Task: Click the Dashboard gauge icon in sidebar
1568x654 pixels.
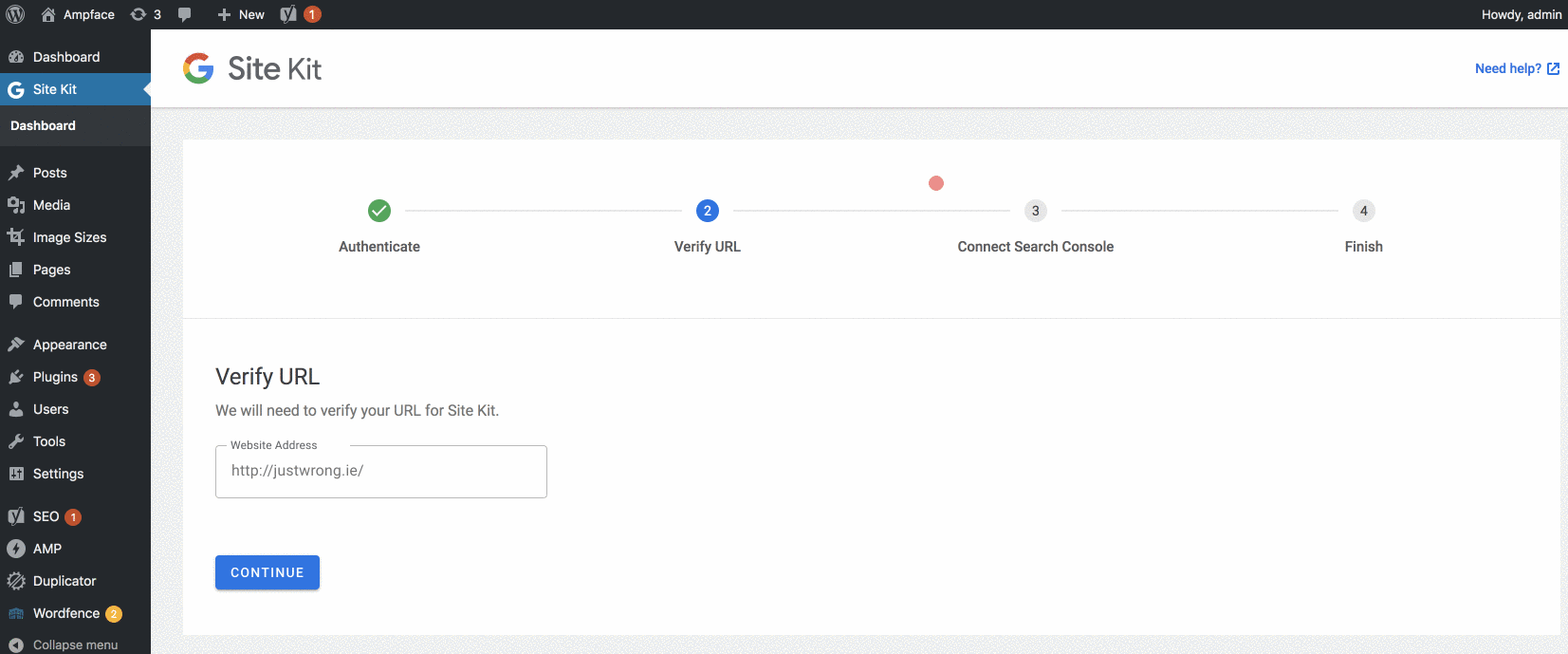Action: pos(16,57)
